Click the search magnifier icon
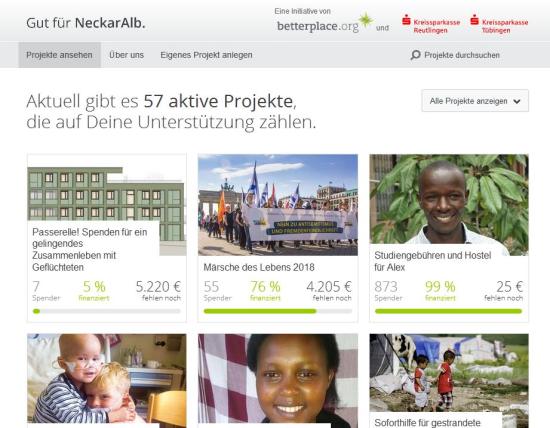This screenshot has width=550, height=428. (x=415, y=55)
